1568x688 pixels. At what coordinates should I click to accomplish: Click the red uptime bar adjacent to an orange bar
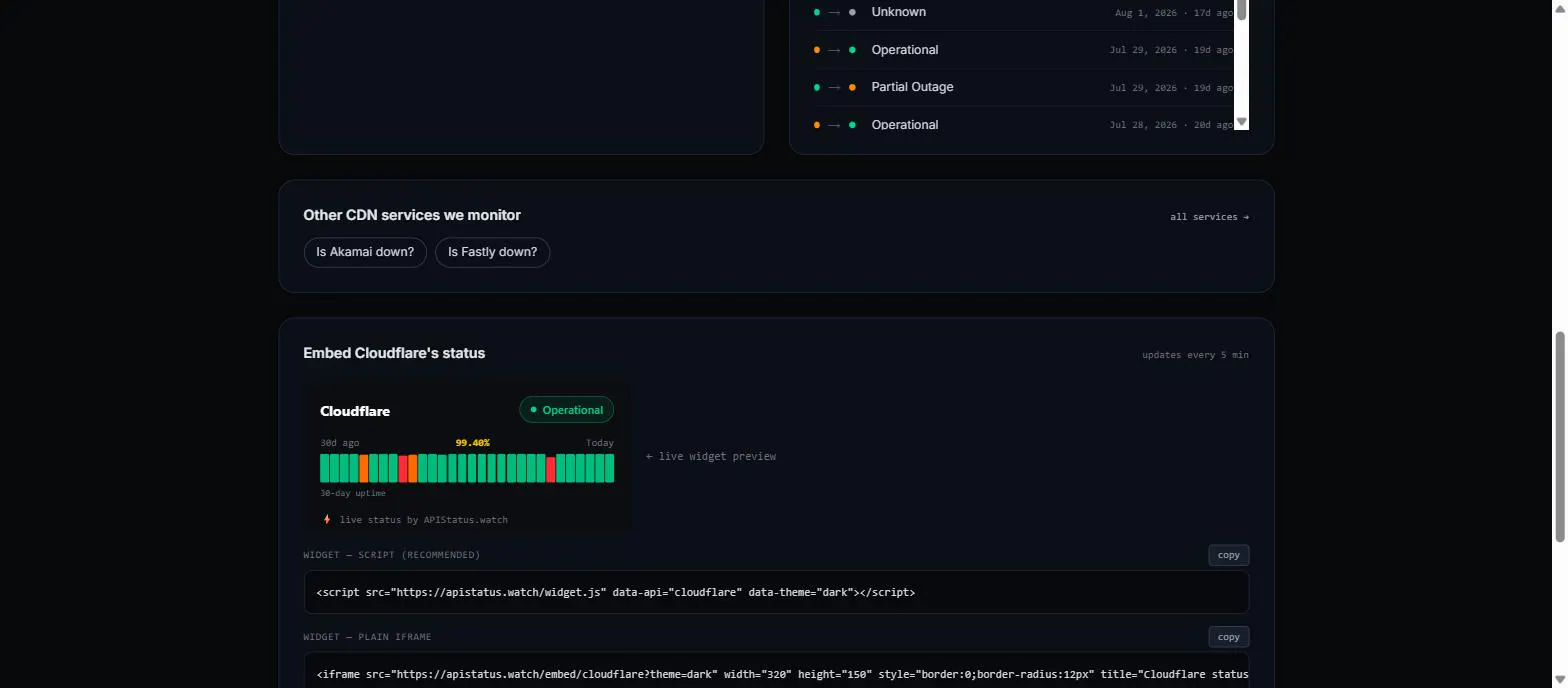pyautogui.click(x=403, y=468)
